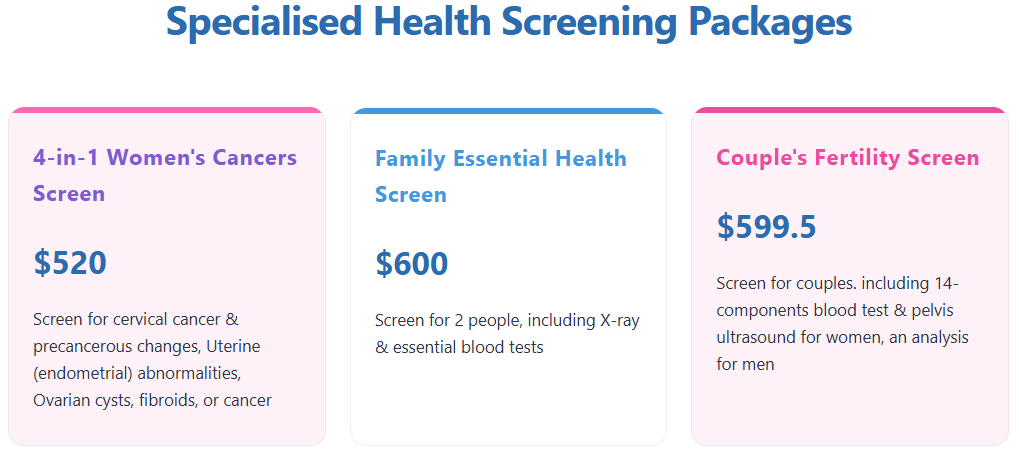Click the $520 price
Viewport: 1019px width, 458px height.
pos(70,262)
